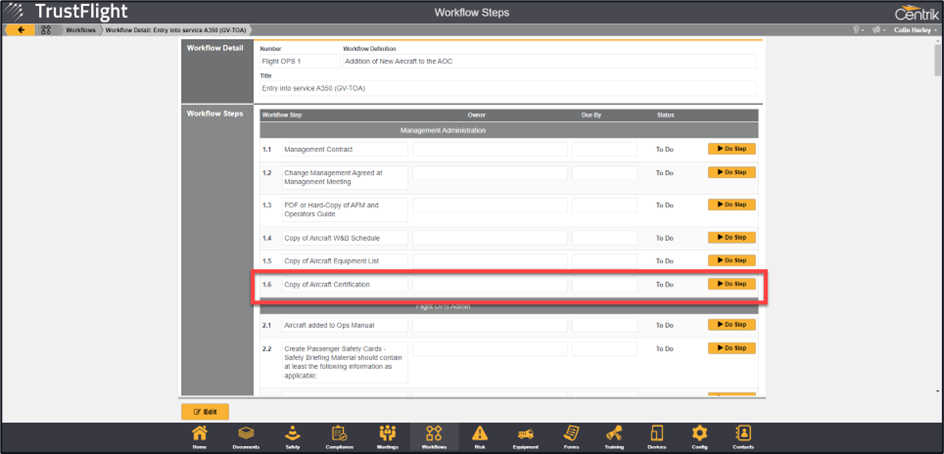Screen dimensions: 944x454
Task: Click the Workflow Detail side panel label
Action: point(215,48)
